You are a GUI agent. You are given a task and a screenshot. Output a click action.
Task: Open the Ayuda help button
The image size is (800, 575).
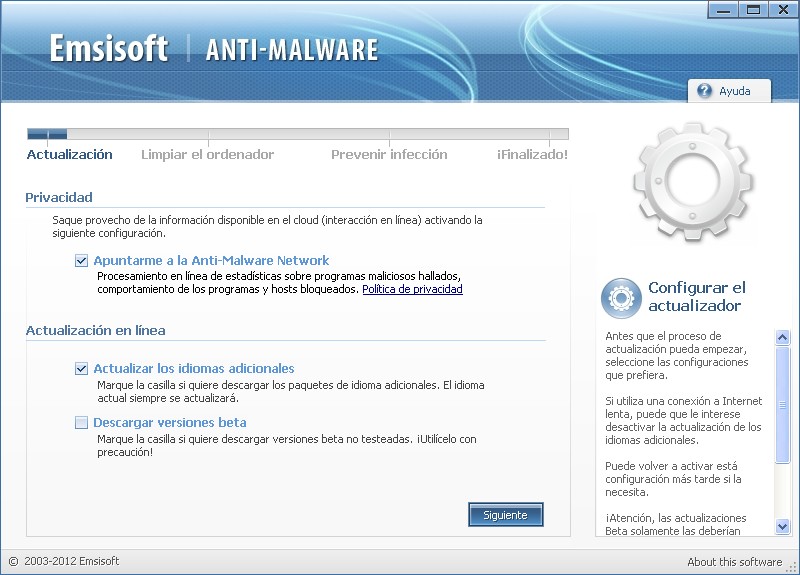click(729, 91)
